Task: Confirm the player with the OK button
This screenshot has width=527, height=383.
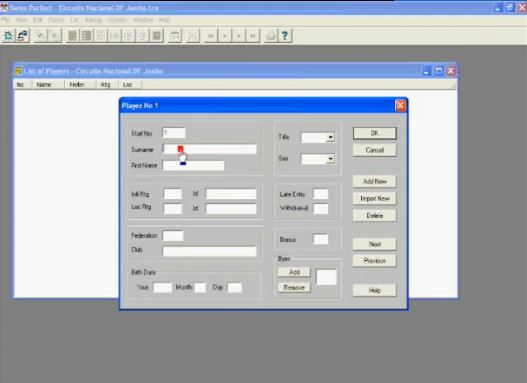Action: click(375, 133)
